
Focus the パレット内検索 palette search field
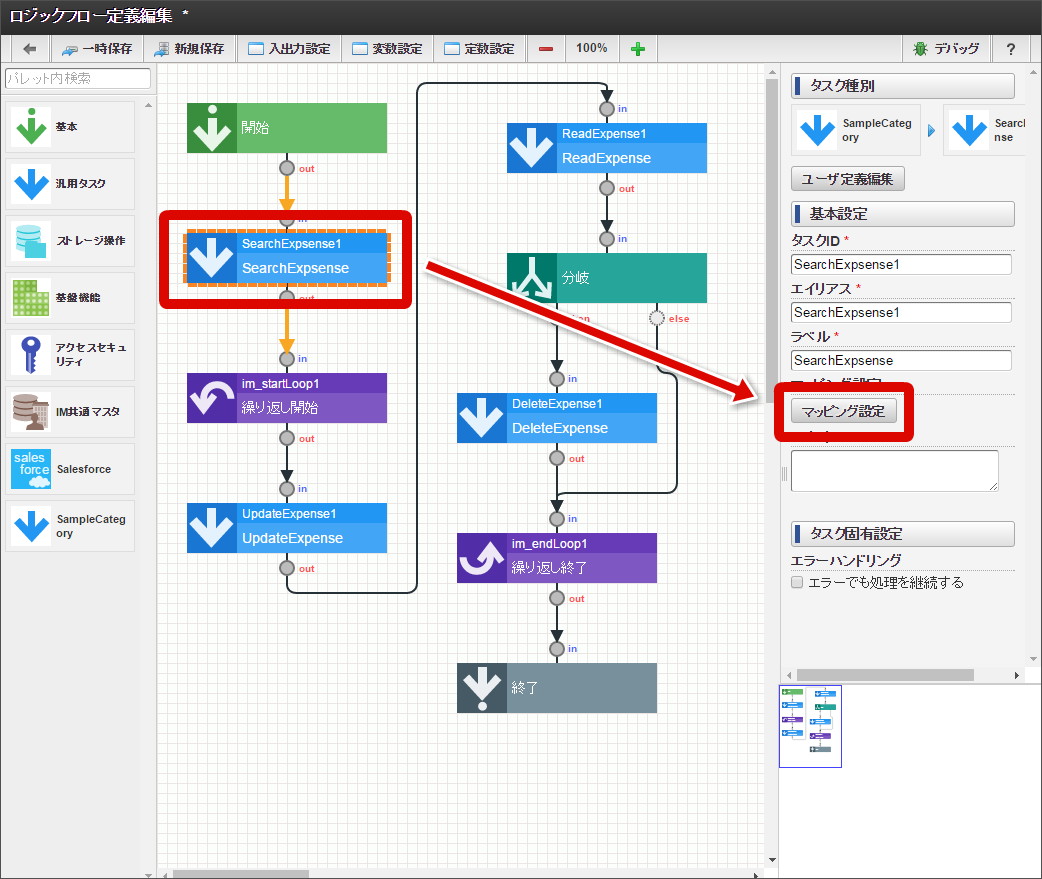click(78, 78)
